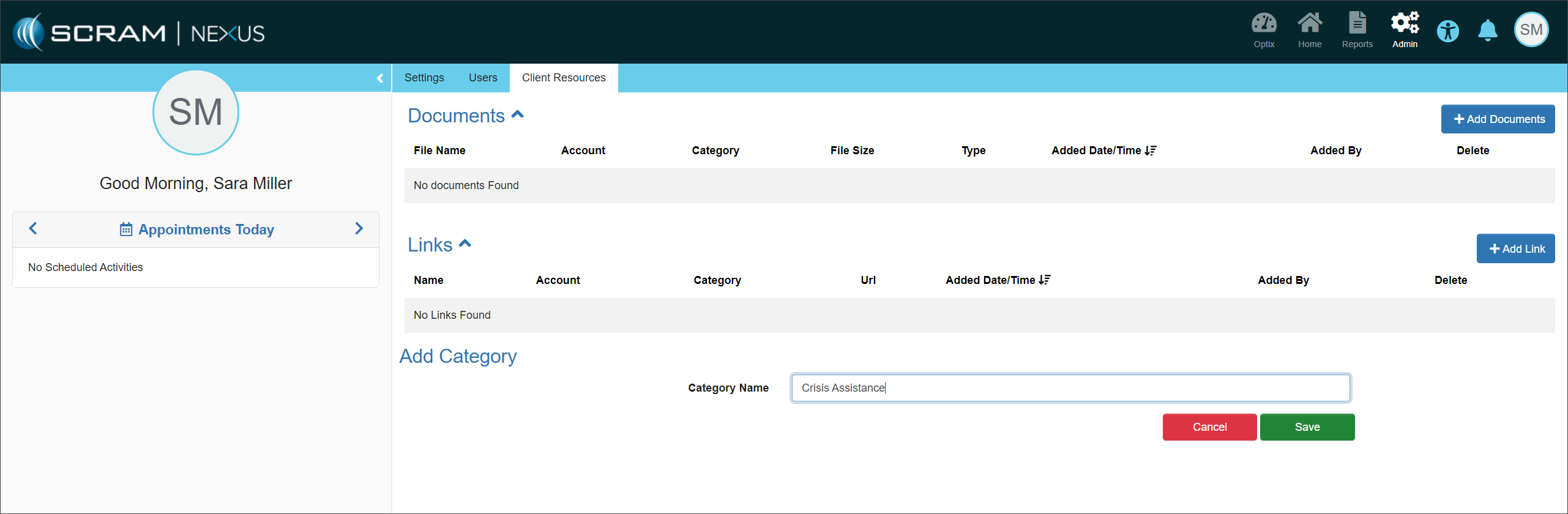
Task: Switch to the Users tab
Action: [483, 78]
